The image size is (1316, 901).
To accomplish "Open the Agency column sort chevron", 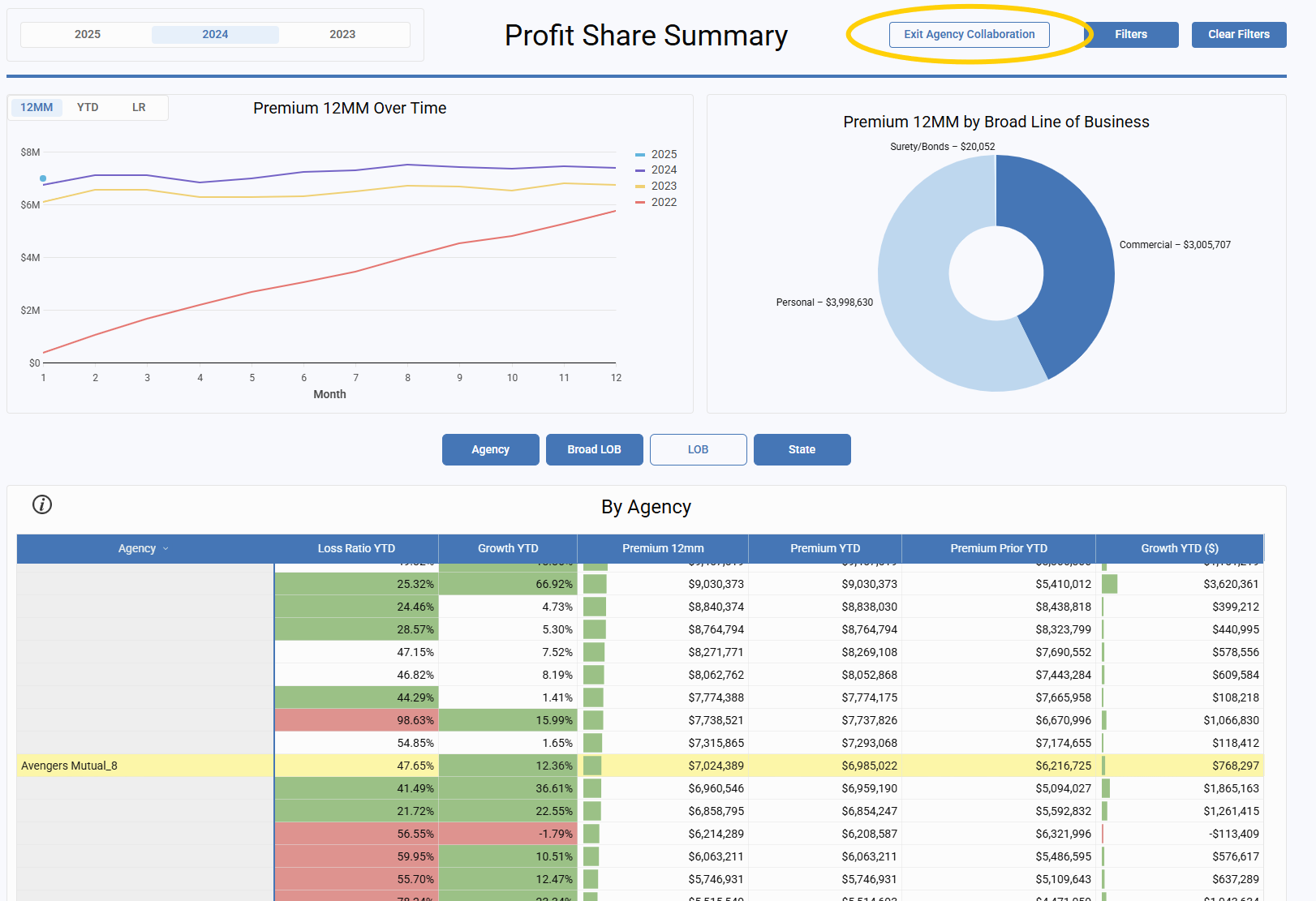I will pos(166,549).
